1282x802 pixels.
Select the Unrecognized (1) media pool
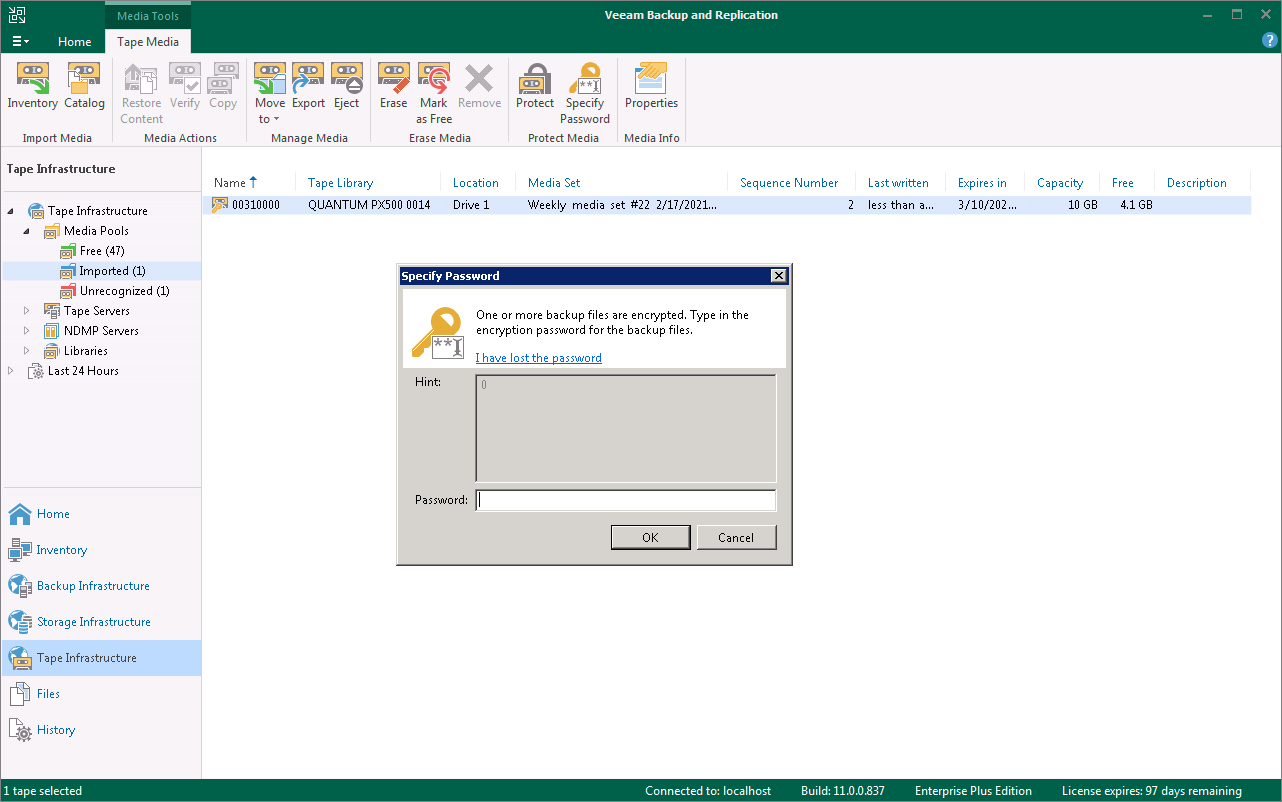[x=124, y=291]
